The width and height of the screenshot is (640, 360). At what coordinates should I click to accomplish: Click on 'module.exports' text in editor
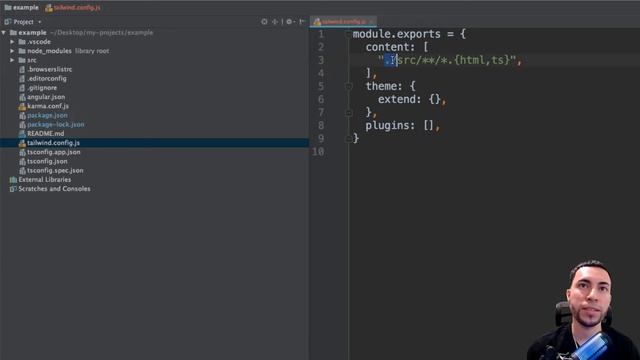396,34
